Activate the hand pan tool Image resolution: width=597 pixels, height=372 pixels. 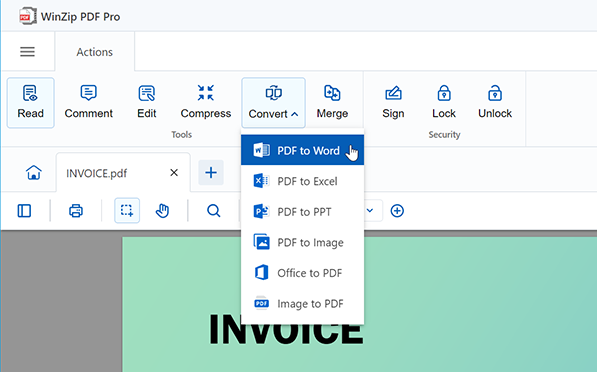[x=163, y=211]
